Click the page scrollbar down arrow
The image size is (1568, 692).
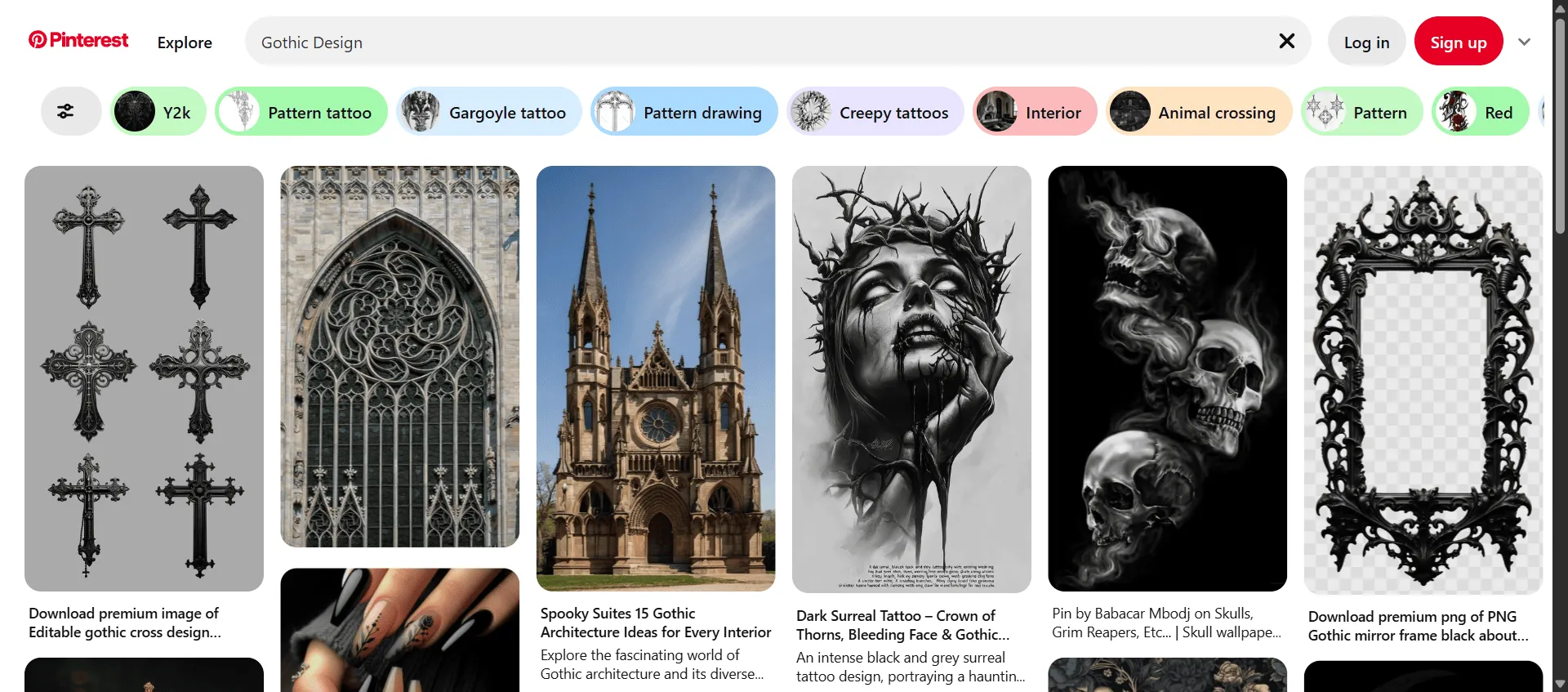coord(1560,684)
